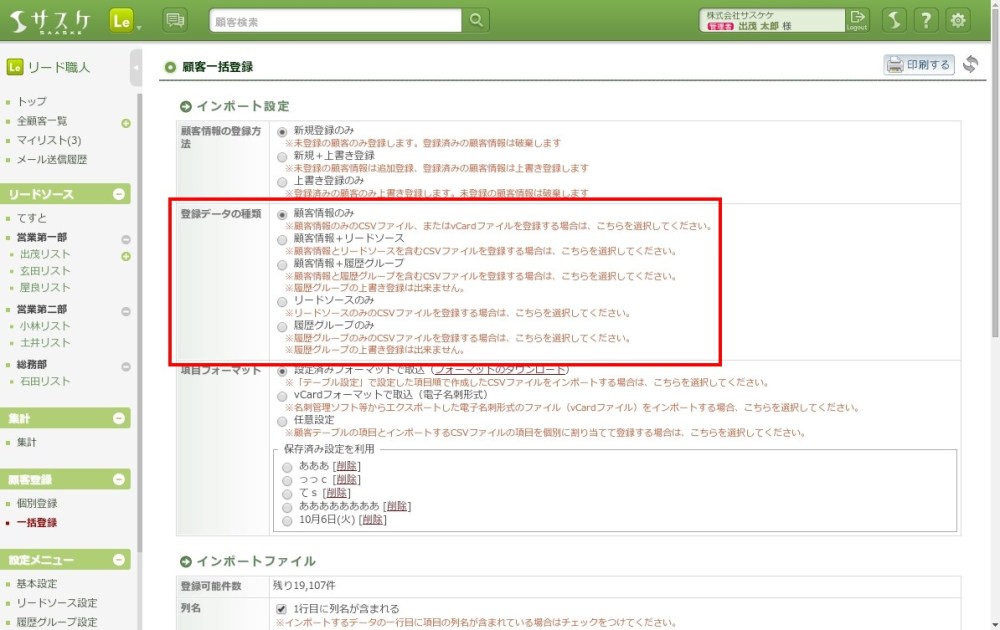Collapse the 営業第一部 group
1000x630 pixels.
[126, 239]
